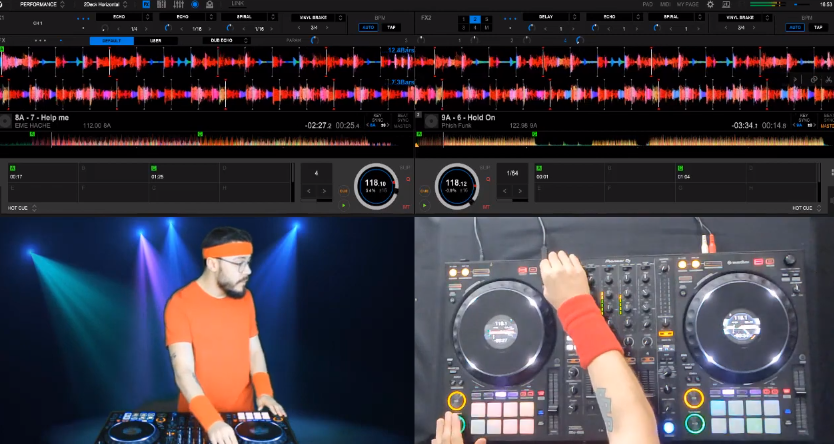Open the PERFORMANCE mode dropdown
Screen dimensions: 834x444
pos(42,4)
